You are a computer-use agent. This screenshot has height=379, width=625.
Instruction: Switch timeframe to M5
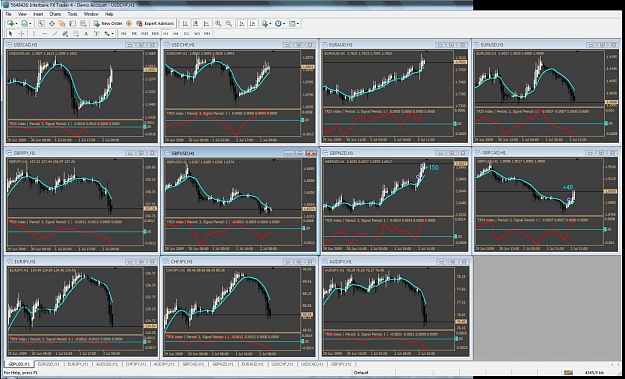(x=134, y=33)
